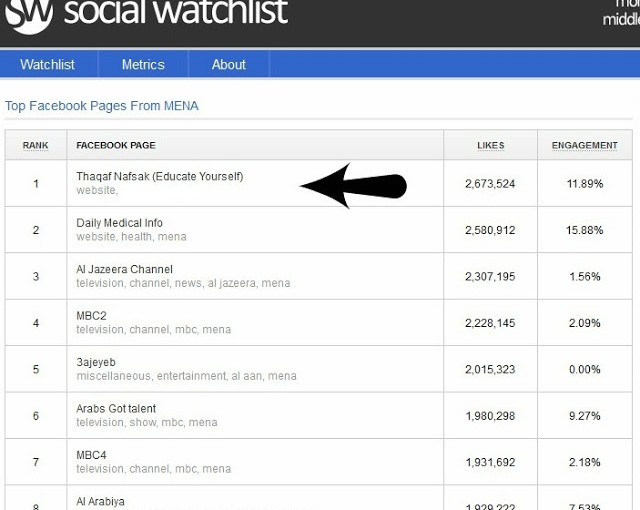Click rank cell of Arabs Got talent row
Image resolution: width=640 pixels, height=510 pixels.
coord(36,416)
